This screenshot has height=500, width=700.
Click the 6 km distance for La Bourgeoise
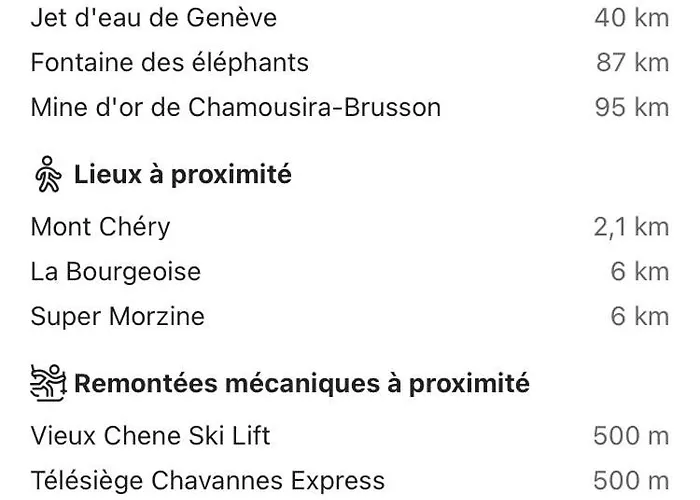click(x=640, y=272)
